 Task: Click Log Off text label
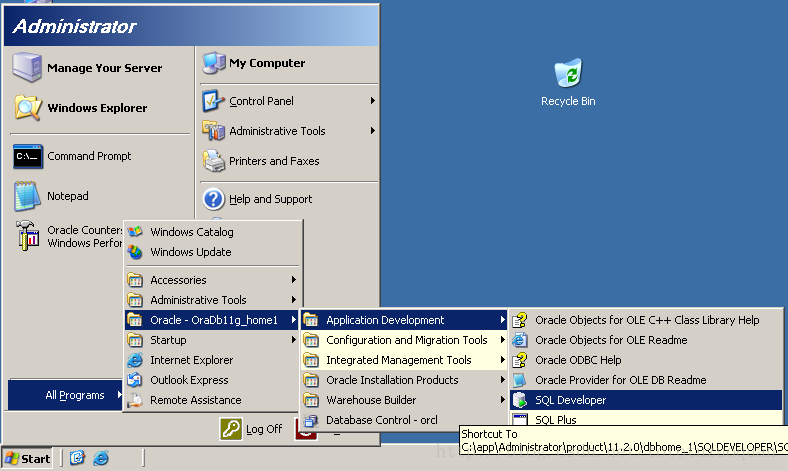pyautogui.click(x=264, y=429)
